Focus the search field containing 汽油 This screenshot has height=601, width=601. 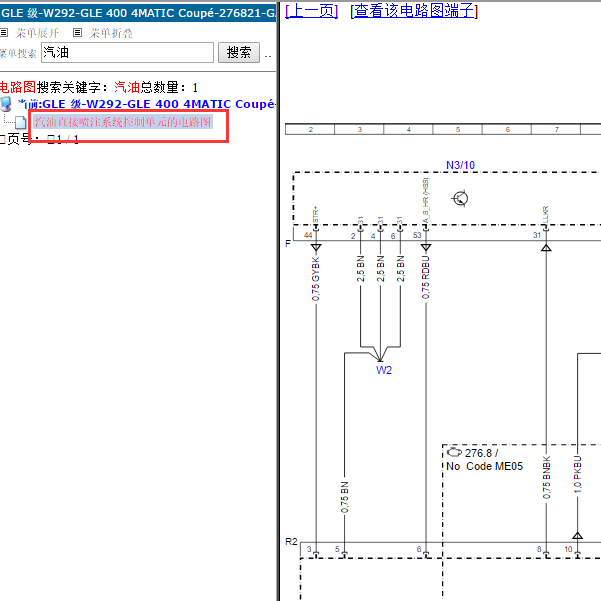coord(127,53)
